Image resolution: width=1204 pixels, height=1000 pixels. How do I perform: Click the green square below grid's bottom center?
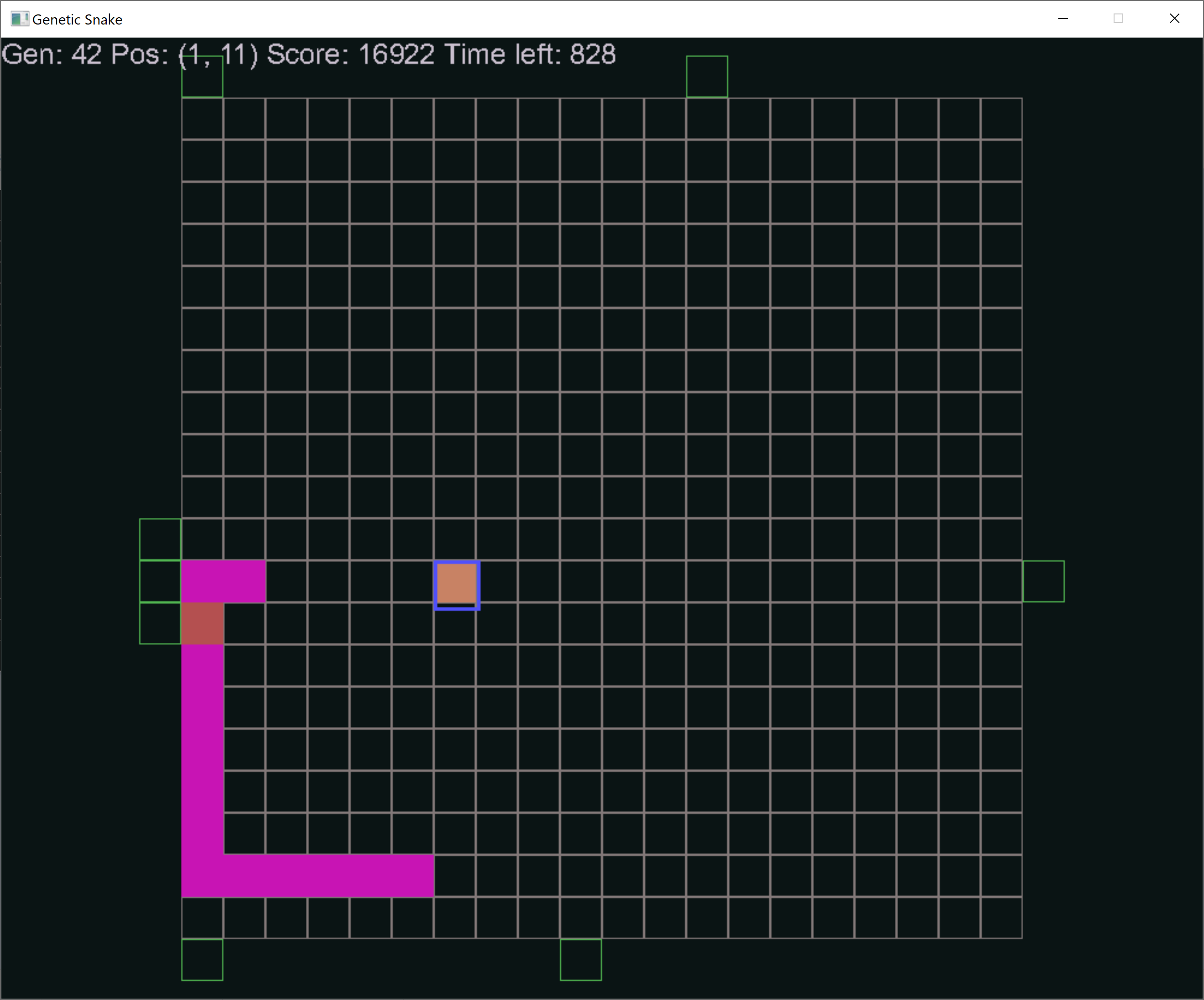coord(581,960)
